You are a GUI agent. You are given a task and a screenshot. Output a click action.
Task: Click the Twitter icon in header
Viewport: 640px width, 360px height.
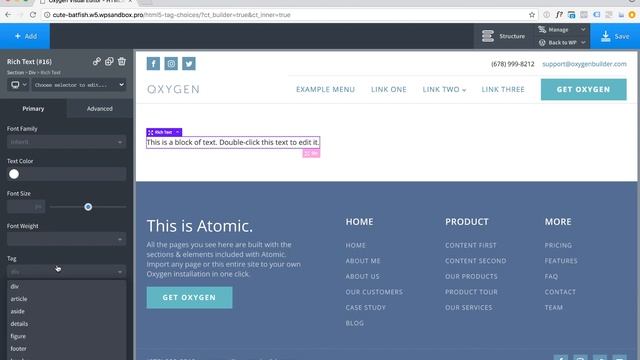tap(189, 64)
